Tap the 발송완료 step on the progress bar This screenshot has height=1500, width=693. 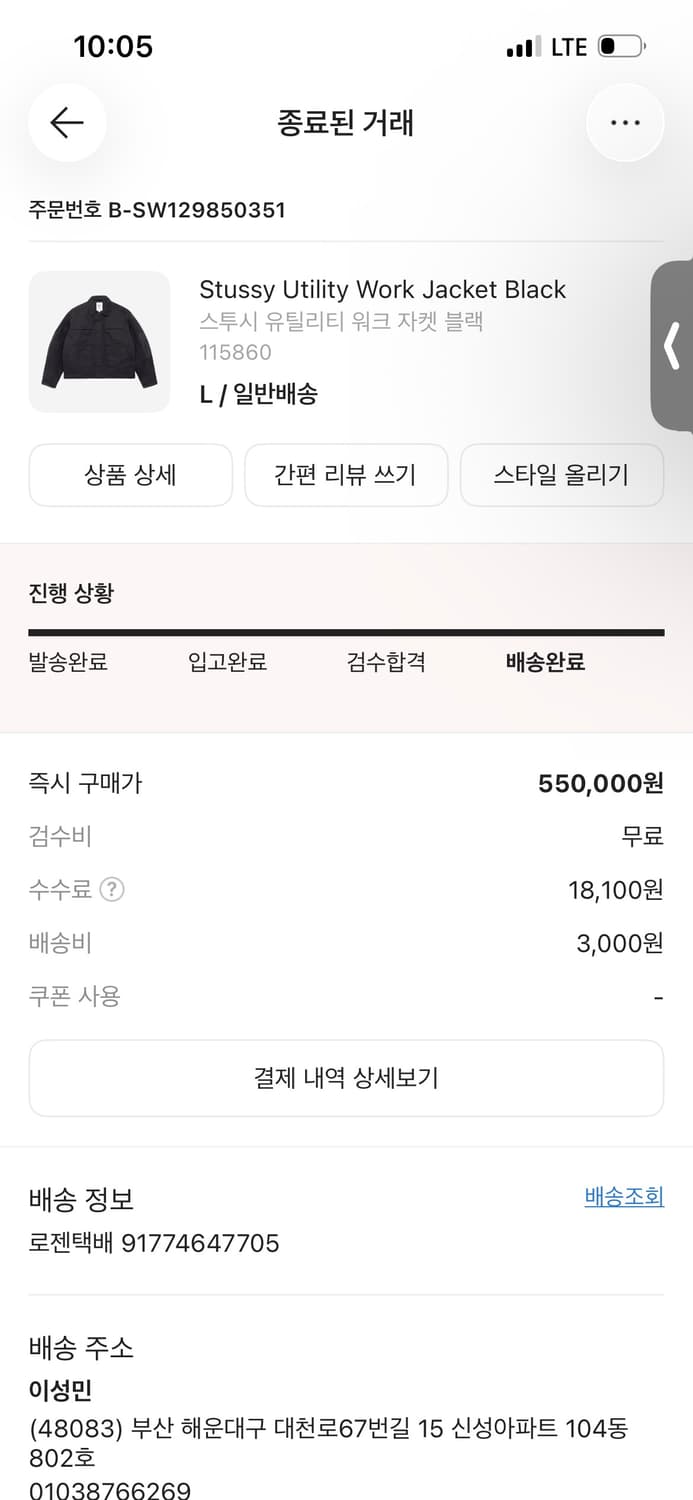tap(69, 662)
